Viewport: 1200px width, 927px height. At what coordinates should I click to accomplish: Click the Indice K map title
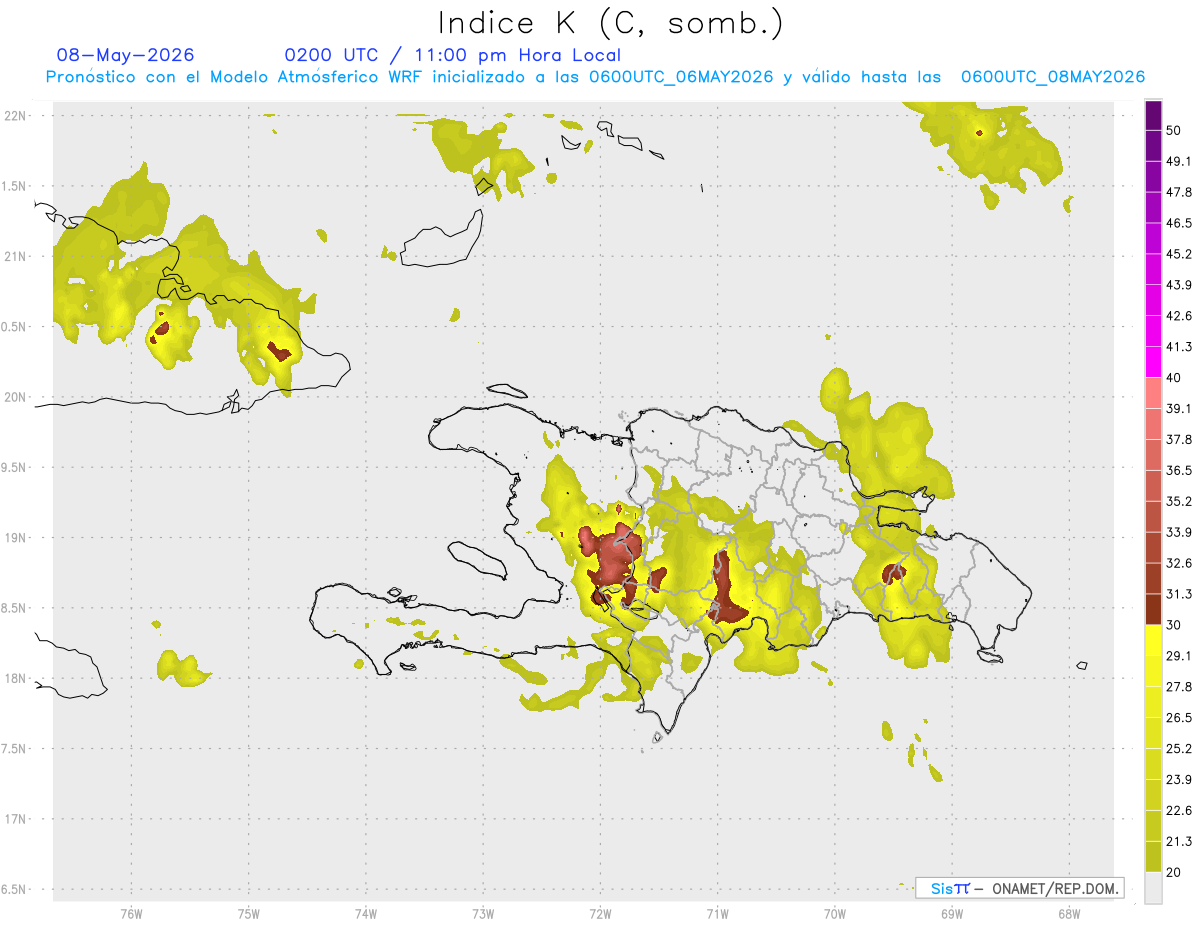point(610,23)
